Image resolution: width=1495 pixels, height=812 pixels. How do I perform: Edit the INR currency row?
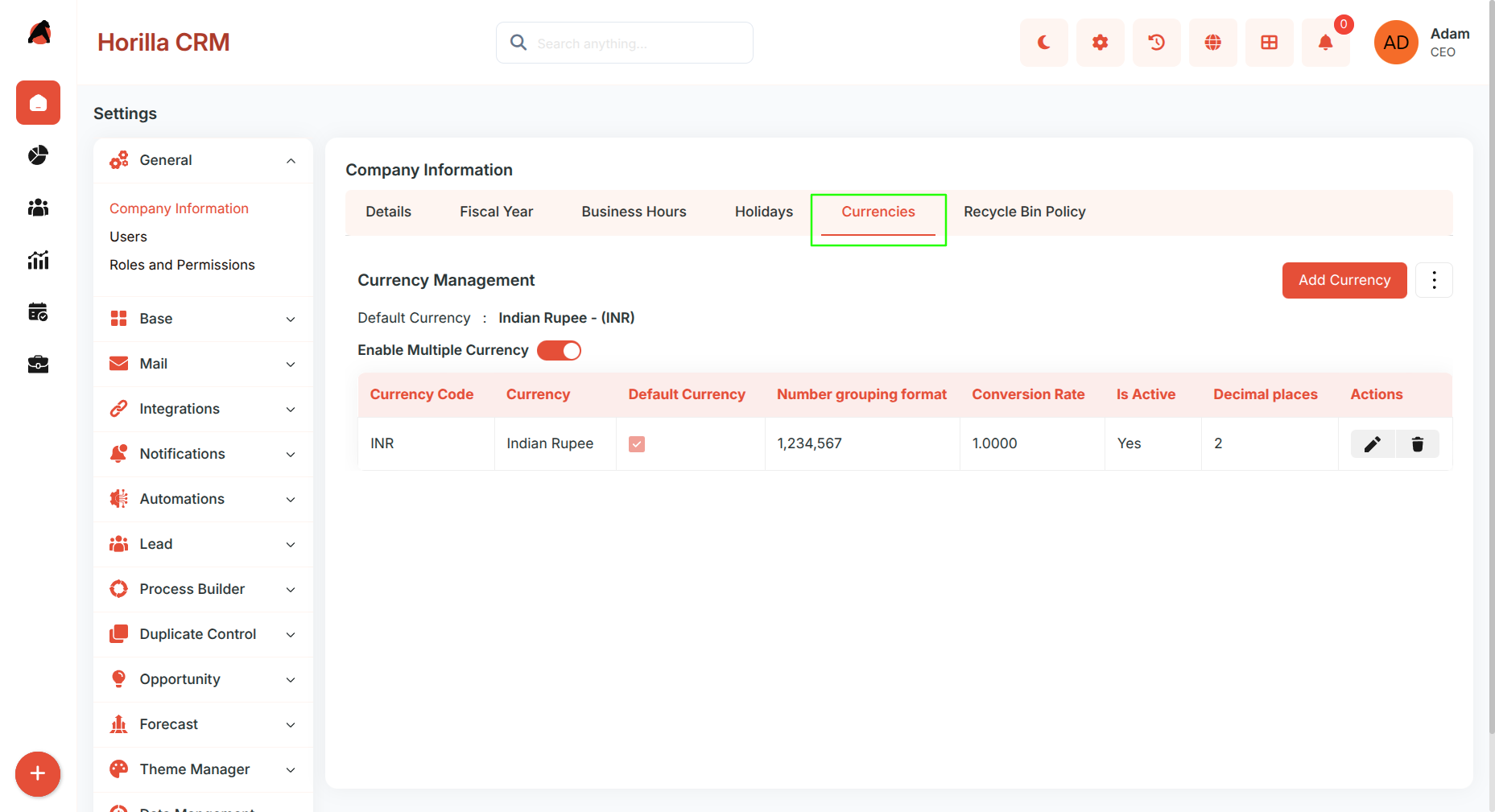pos(1373,443)
